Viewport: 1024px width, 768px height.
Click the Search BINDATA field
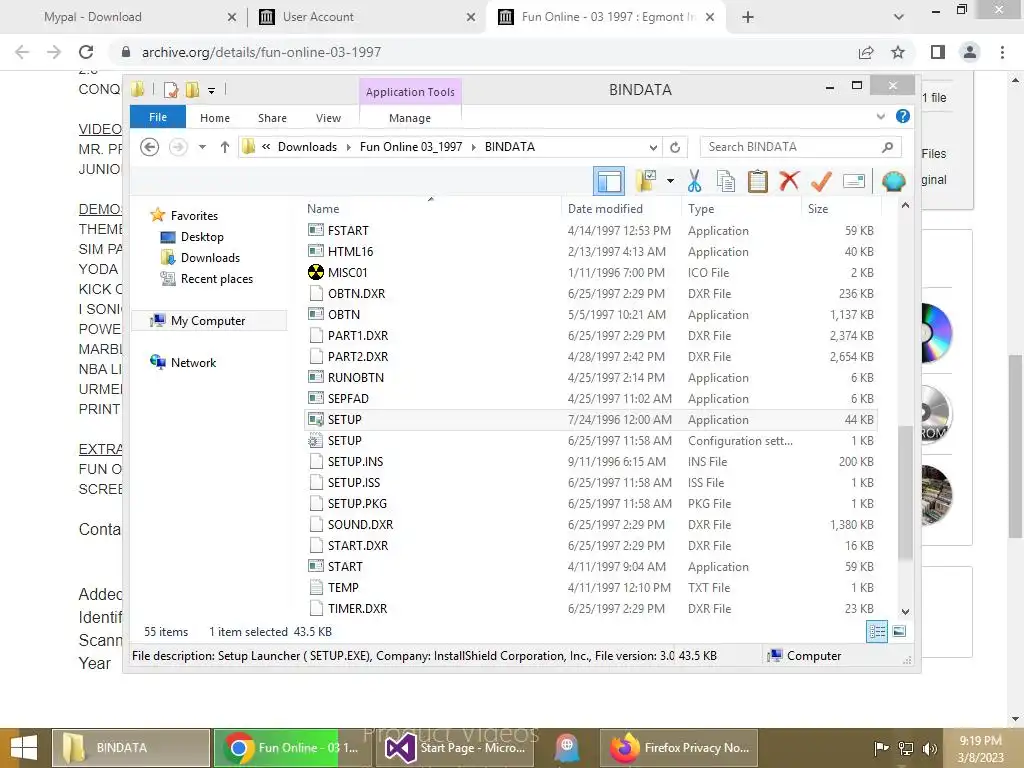click(800, 147)
